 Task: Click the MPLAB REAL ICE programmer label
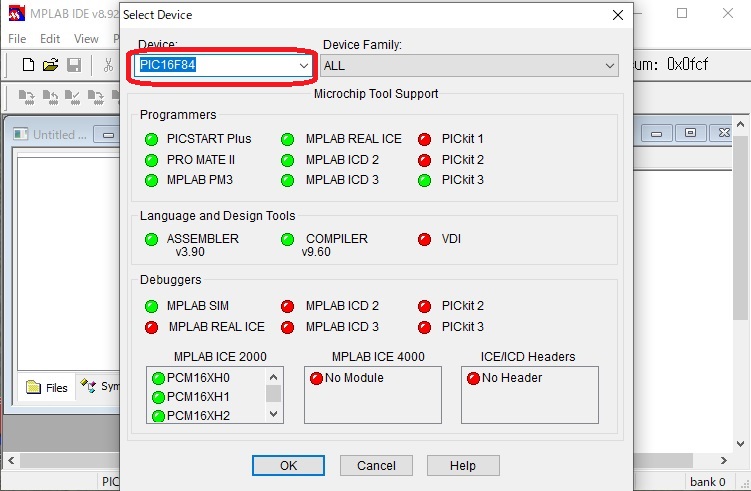[353, 139]
